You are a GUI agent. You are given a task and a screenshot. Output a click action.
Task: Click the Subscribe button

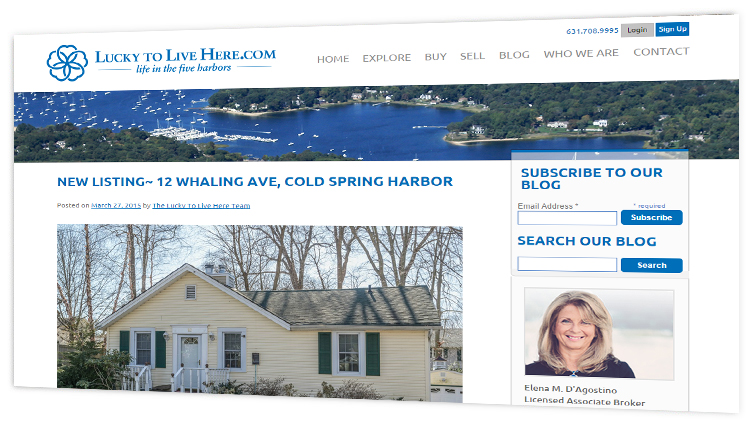click(652, 217)
